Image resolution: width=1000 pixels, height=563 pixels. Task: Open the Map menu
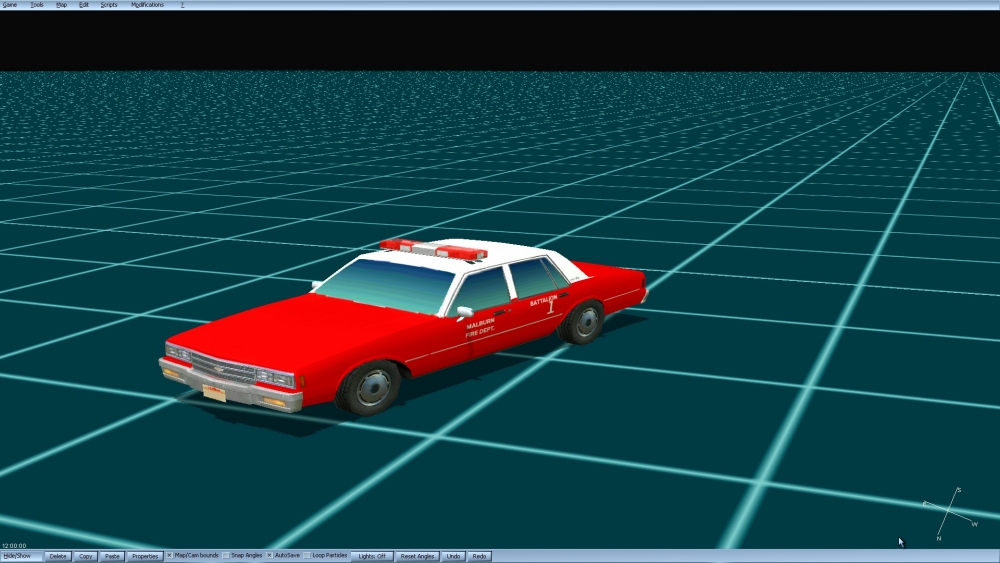click(61, 4)
